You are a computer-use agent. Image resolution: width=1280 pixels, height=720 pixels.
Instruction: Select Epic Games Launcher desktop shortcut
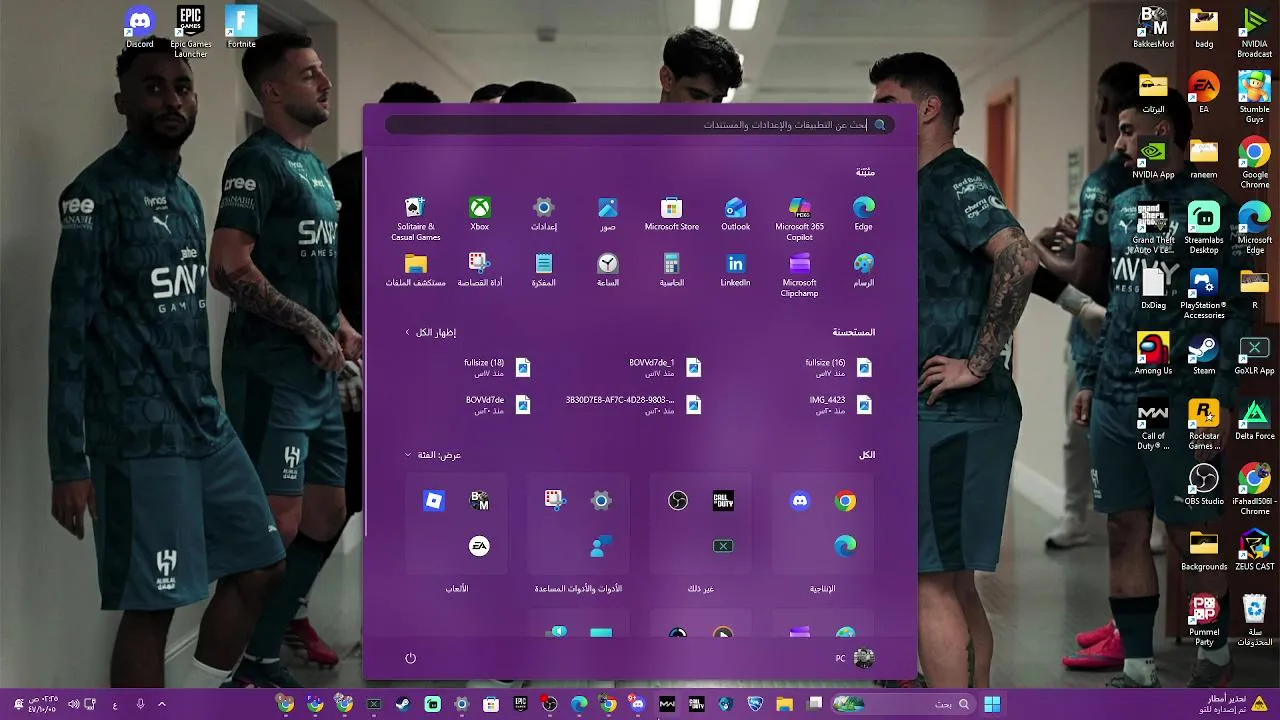click(x=190, y=31)
